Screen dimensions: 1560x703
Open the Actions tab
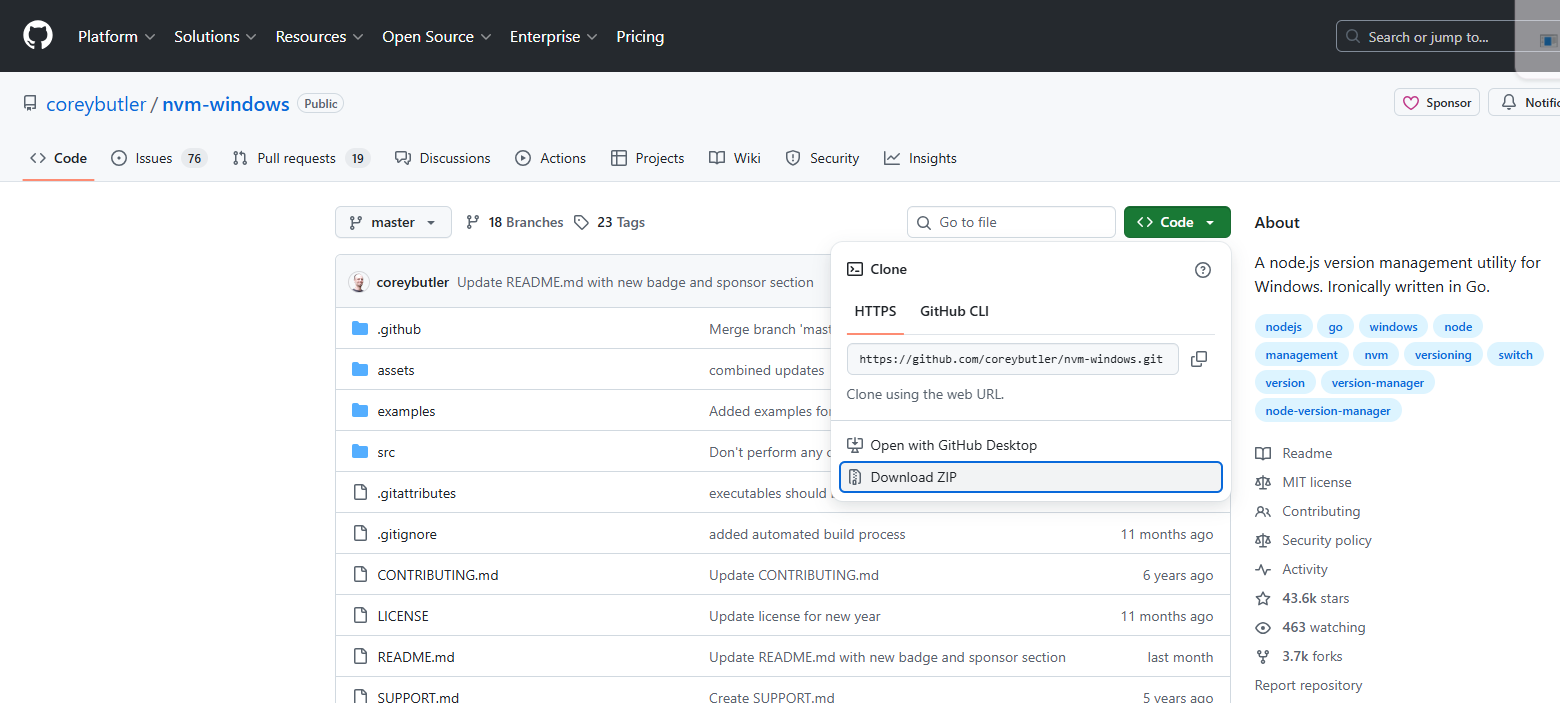(550, 158)
